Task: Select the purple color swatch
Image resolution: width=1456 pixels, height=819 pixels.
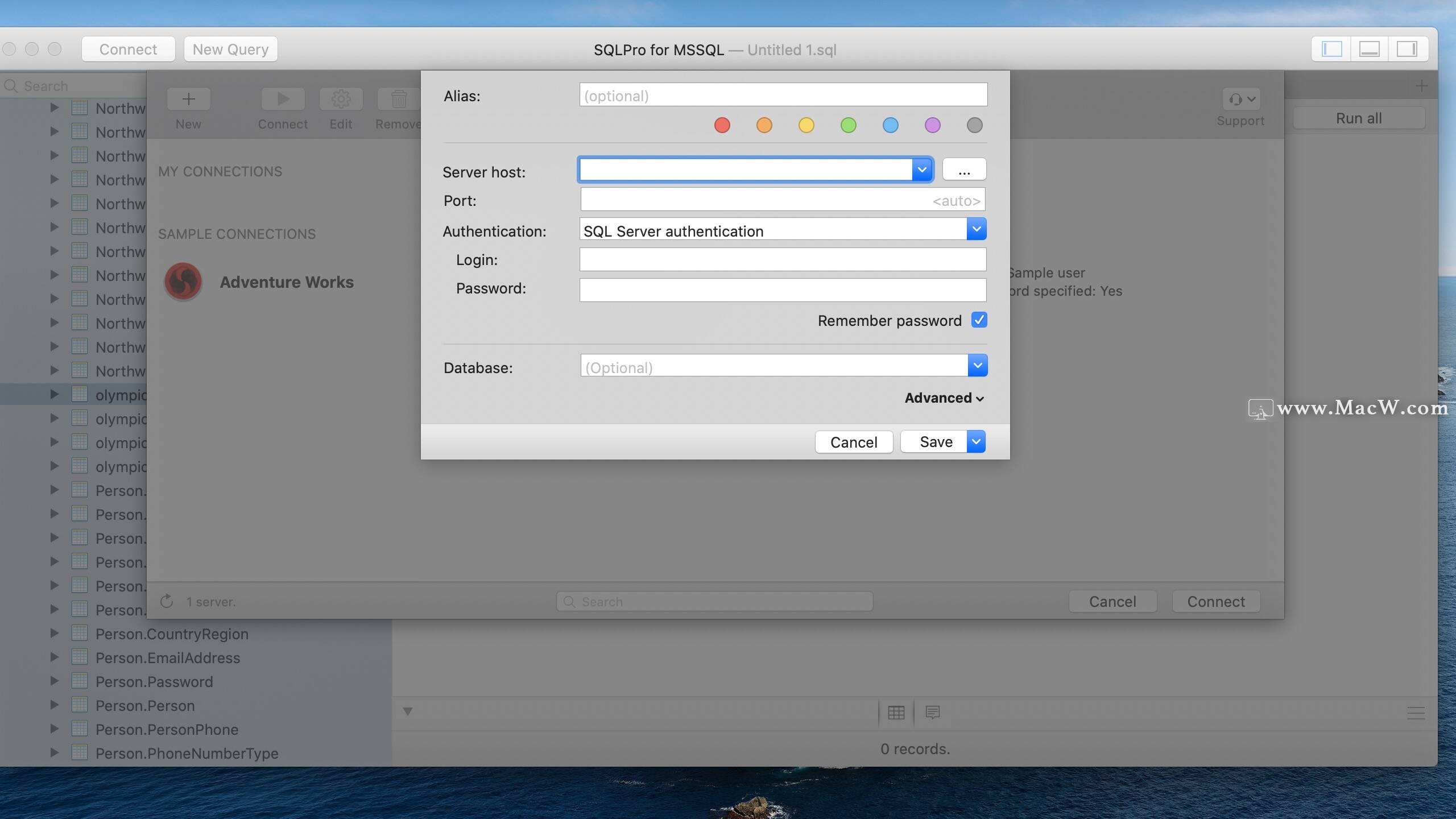Action: 933,125
